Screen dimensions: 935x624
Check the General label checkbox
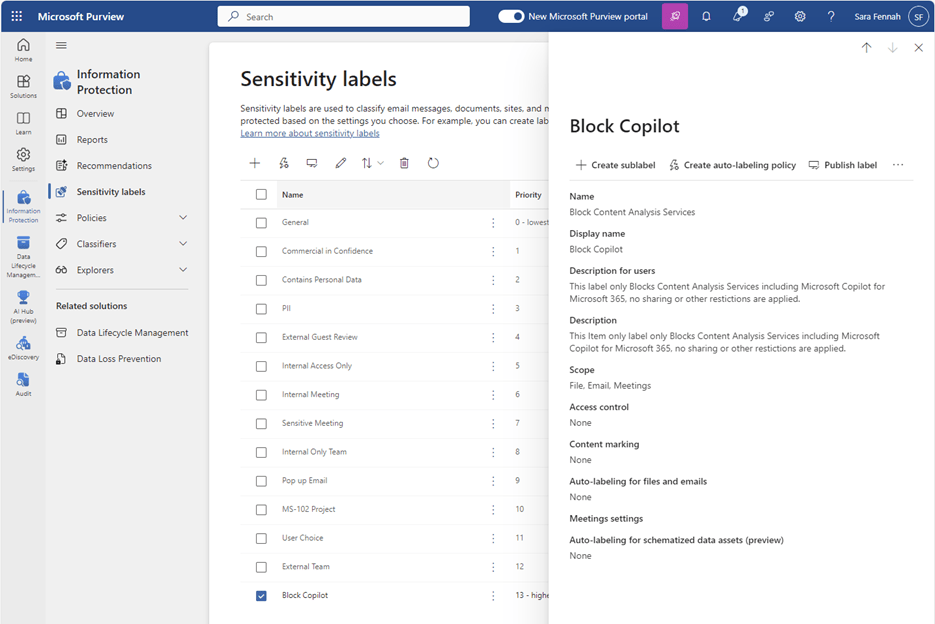pyautogui.click(x=261, y=223)
